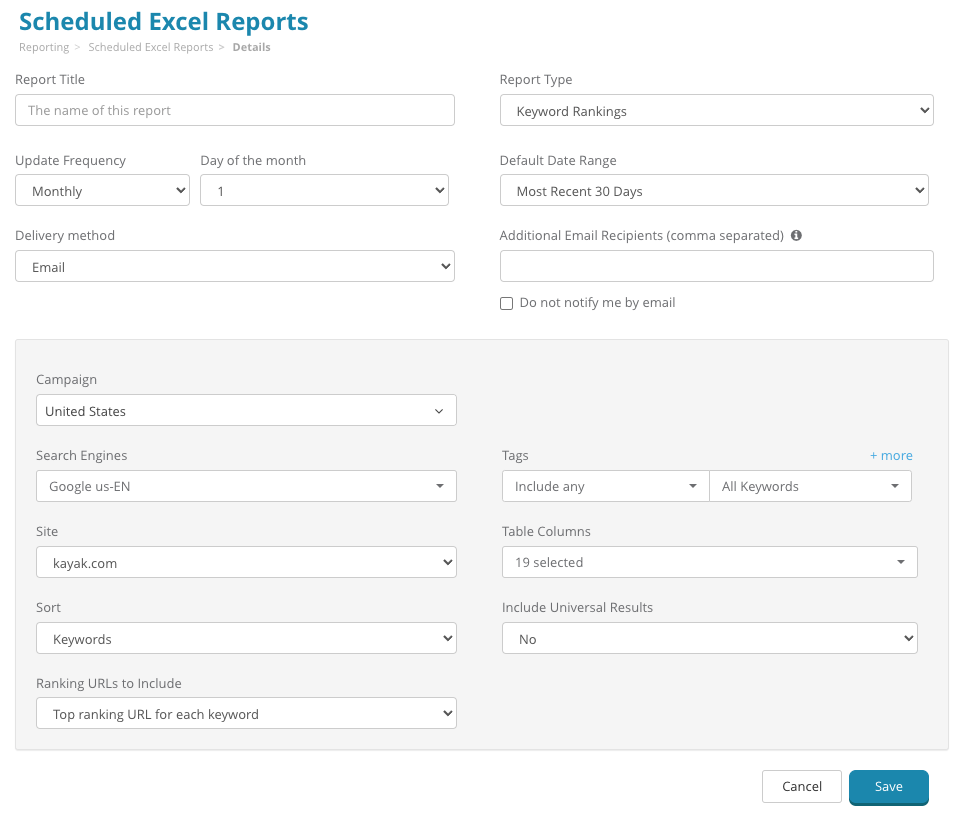Check the 'Do not notify me by email' box

(507, 303)
